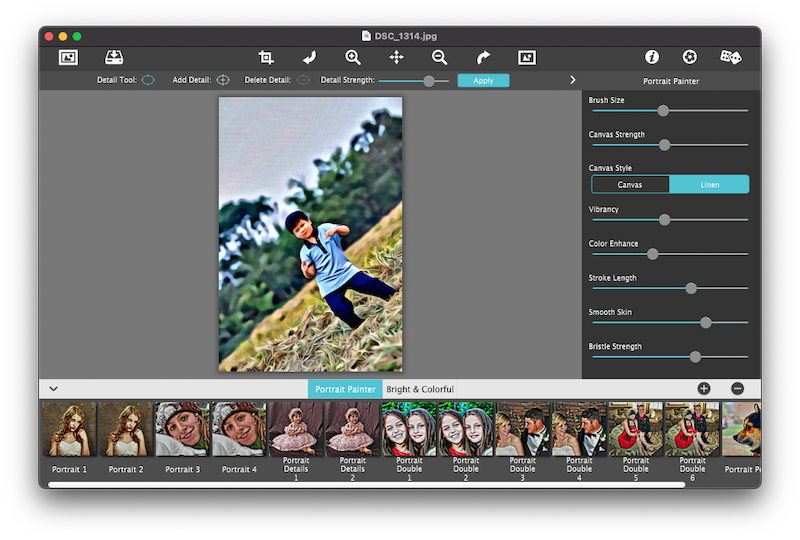Collapse the presets panel with chevron

point(53,389)
